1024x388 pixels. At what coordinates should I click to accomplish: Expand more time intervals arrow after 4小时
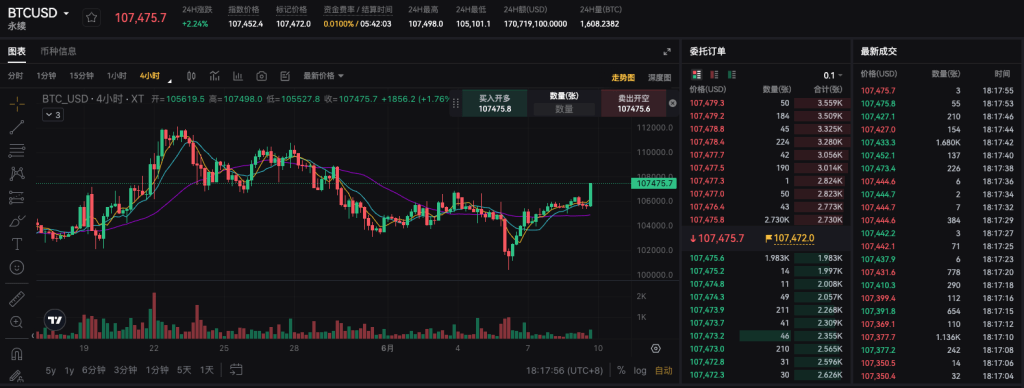(170, 81)
